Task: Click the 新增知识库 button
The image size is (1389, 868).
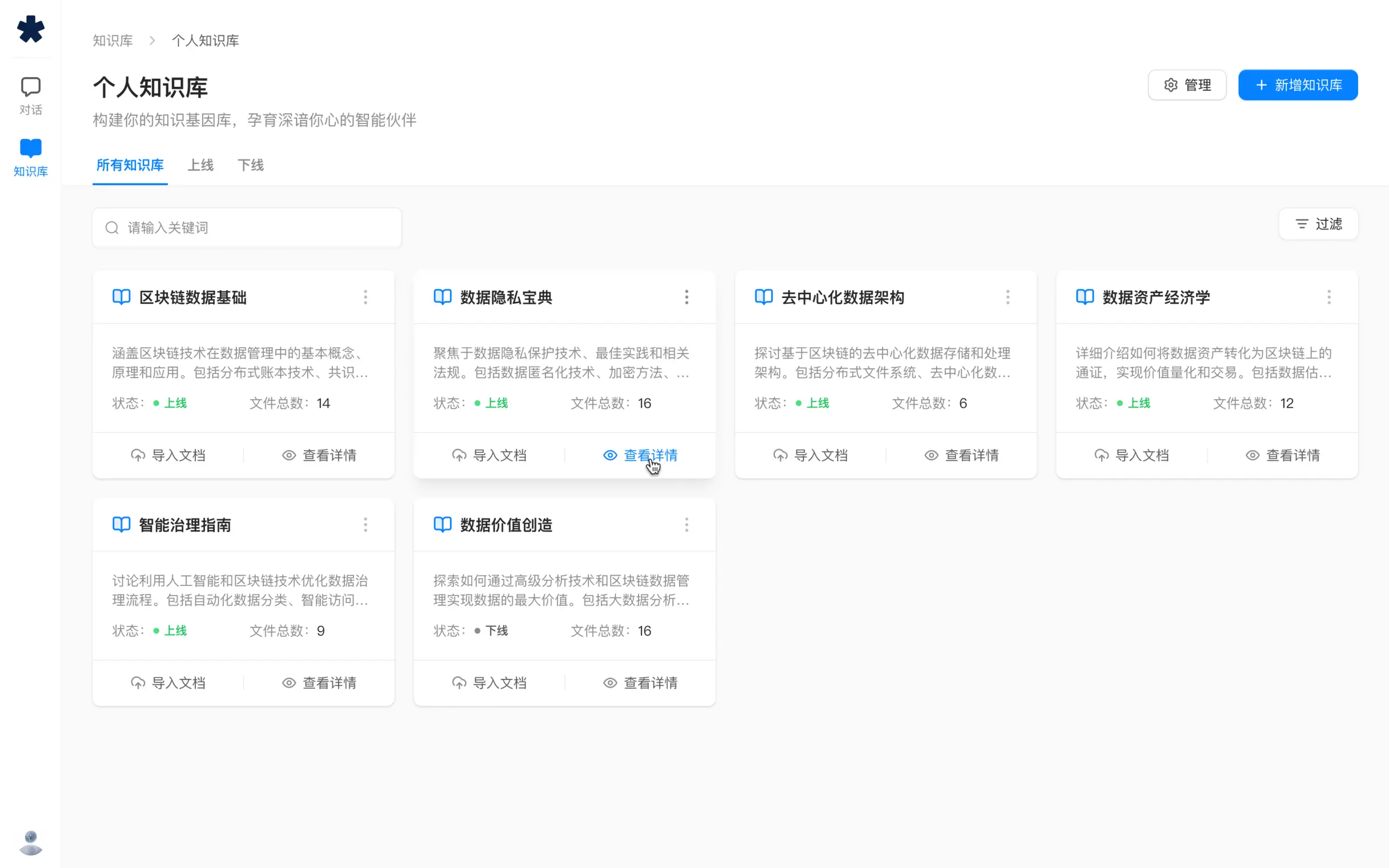Action: pyautogui.click(x=1298, y=85)
